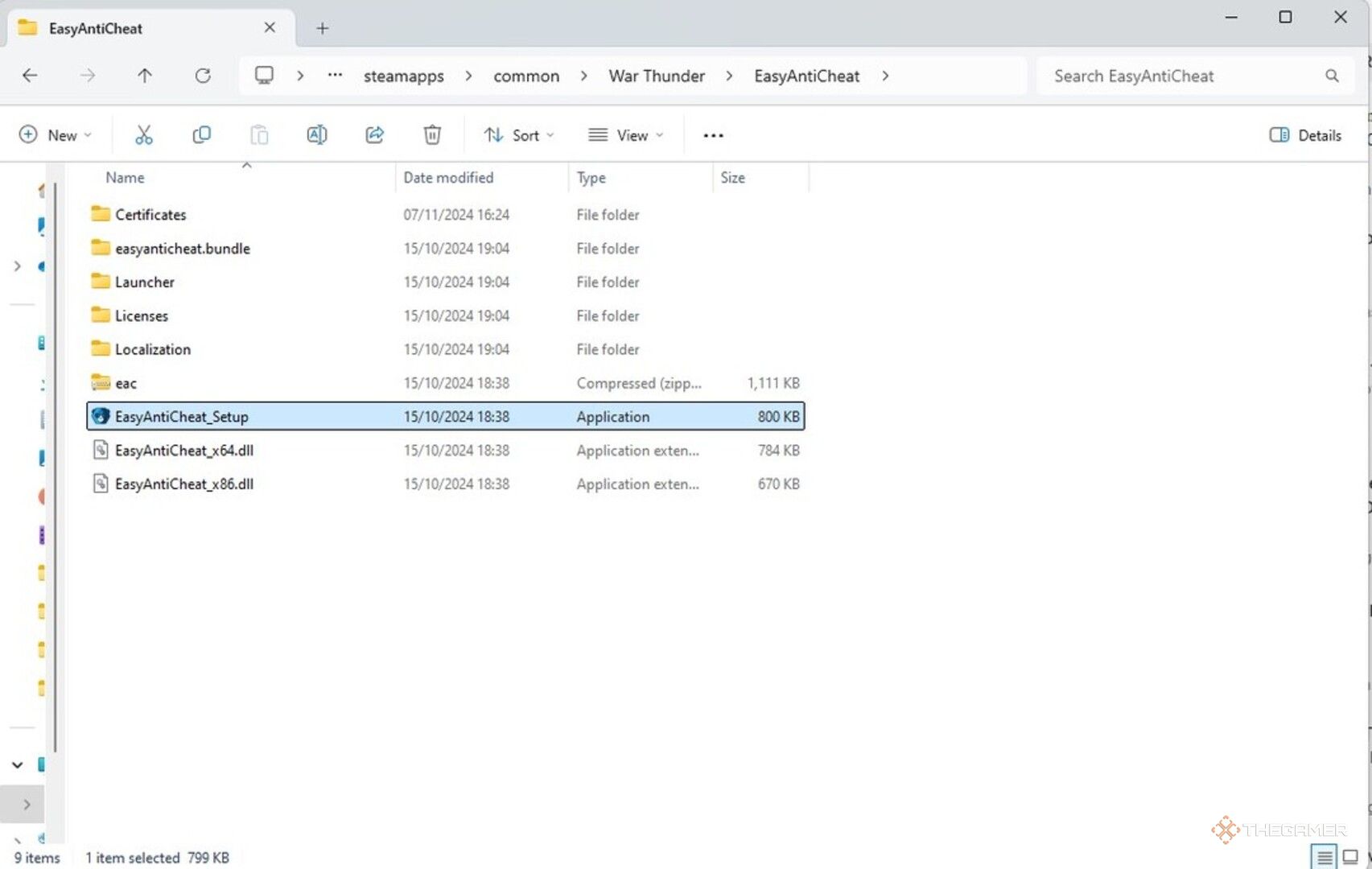This screenshot has width=1372, height=869.
Task: Open the View layout dropdown
Action: (x=626, y=135)
